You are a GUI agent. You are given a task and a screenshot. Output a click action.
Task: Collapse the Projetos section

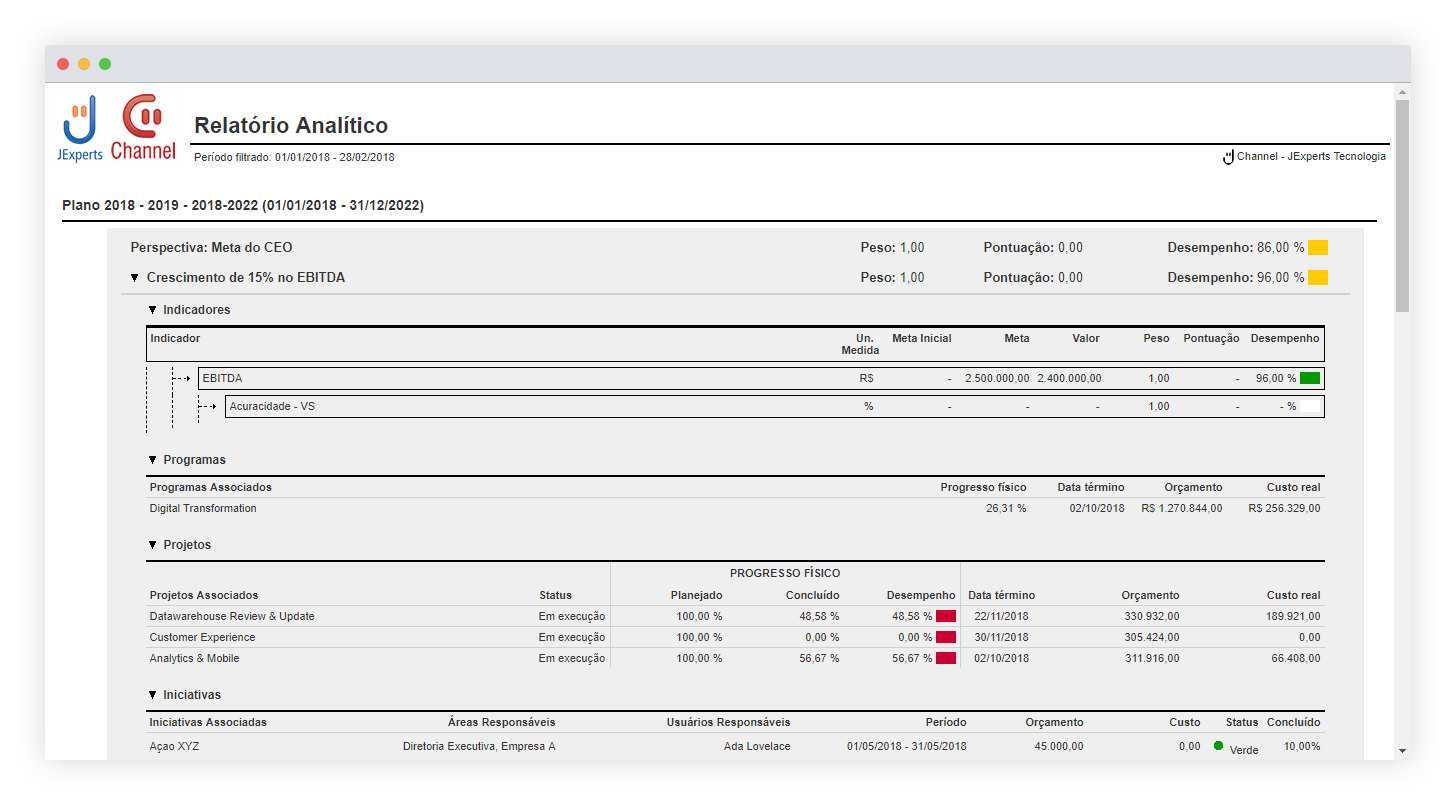click(153, 545)
